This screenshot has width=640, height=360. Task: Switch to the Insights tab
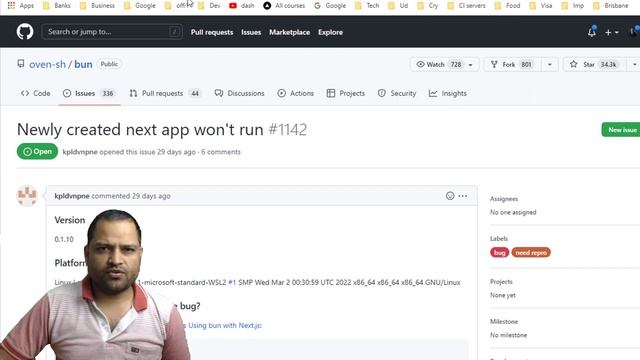448,93
